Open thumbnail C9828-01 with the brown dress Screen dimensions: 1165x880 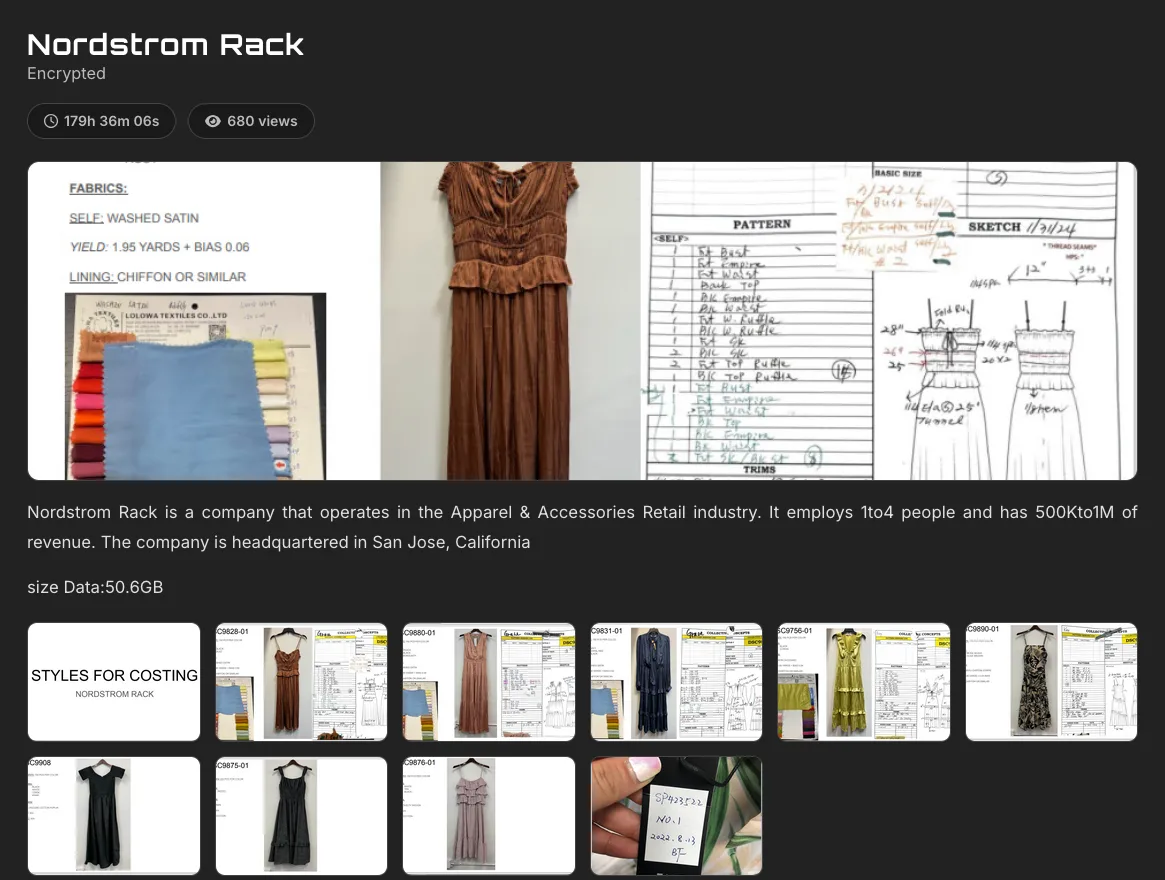pos(301,681)
